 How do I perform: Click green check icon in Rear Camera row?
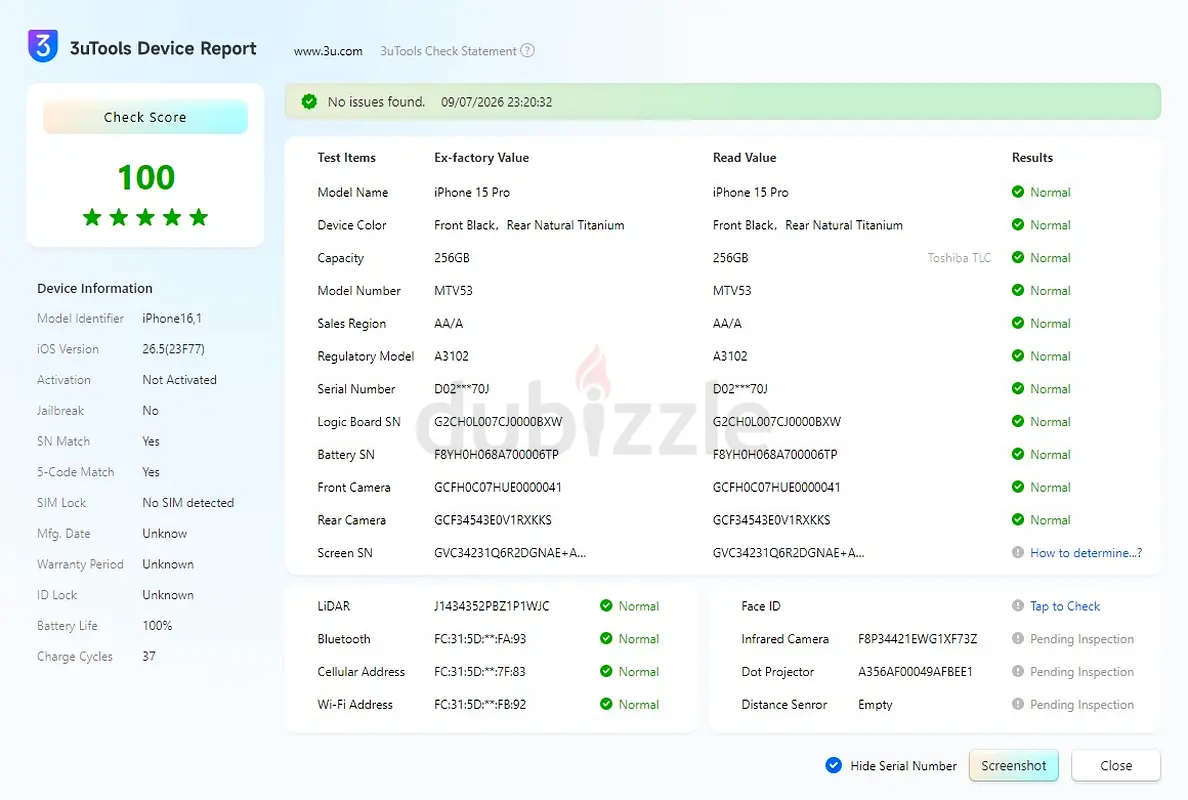coord(1018,520)
